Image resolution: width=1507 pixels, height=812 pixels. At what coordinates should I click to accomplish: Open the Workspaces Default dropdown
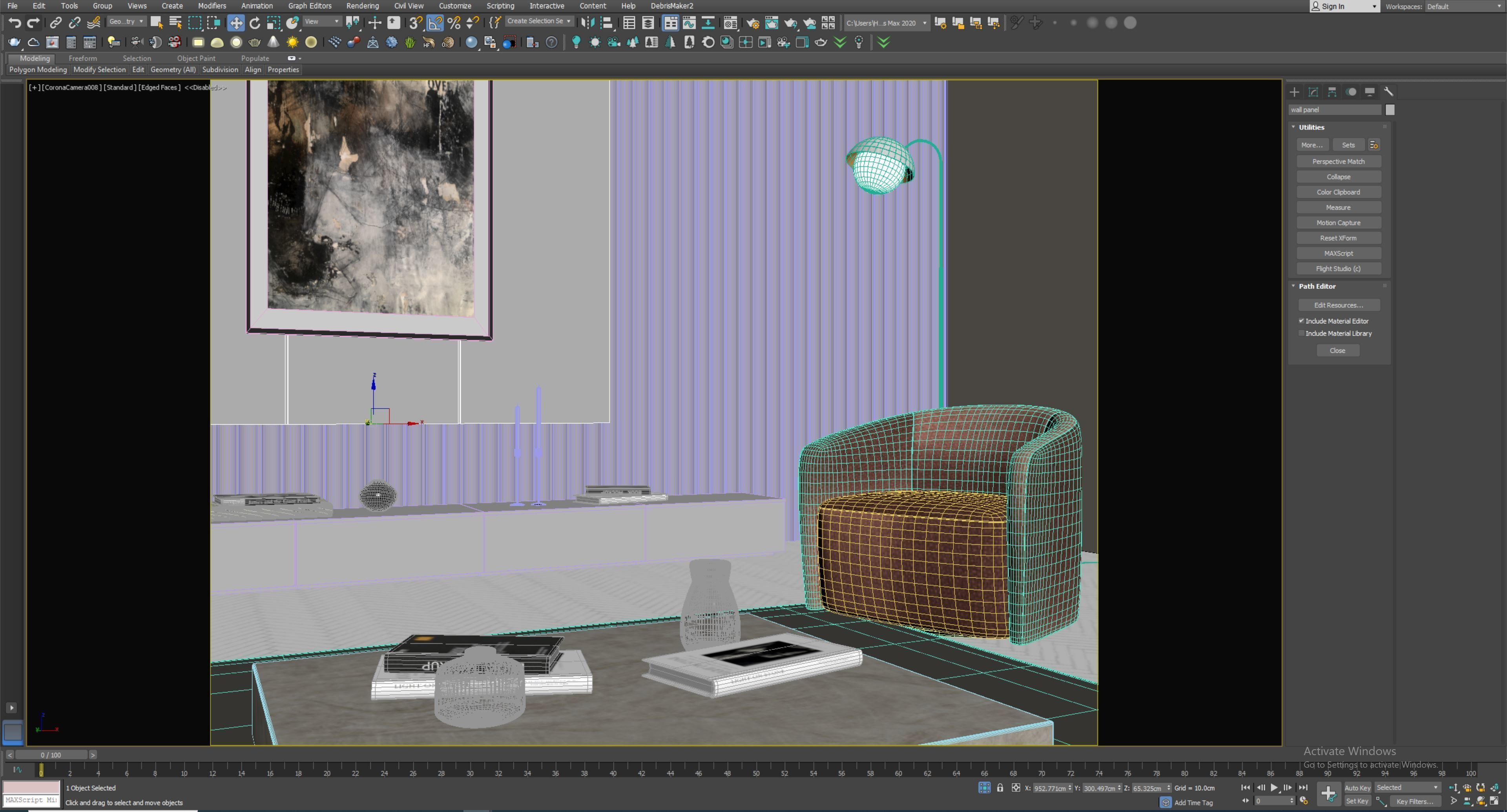pyautogui.click(x=1464, y=6)
